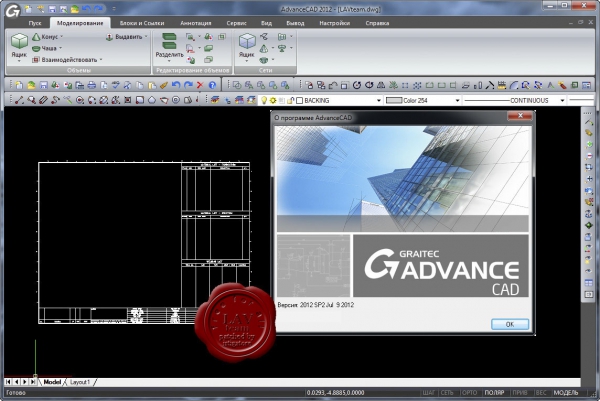Toggle ОРТО mode in the status bar
This screenshot has width=600, height=401.
point(469,393)
